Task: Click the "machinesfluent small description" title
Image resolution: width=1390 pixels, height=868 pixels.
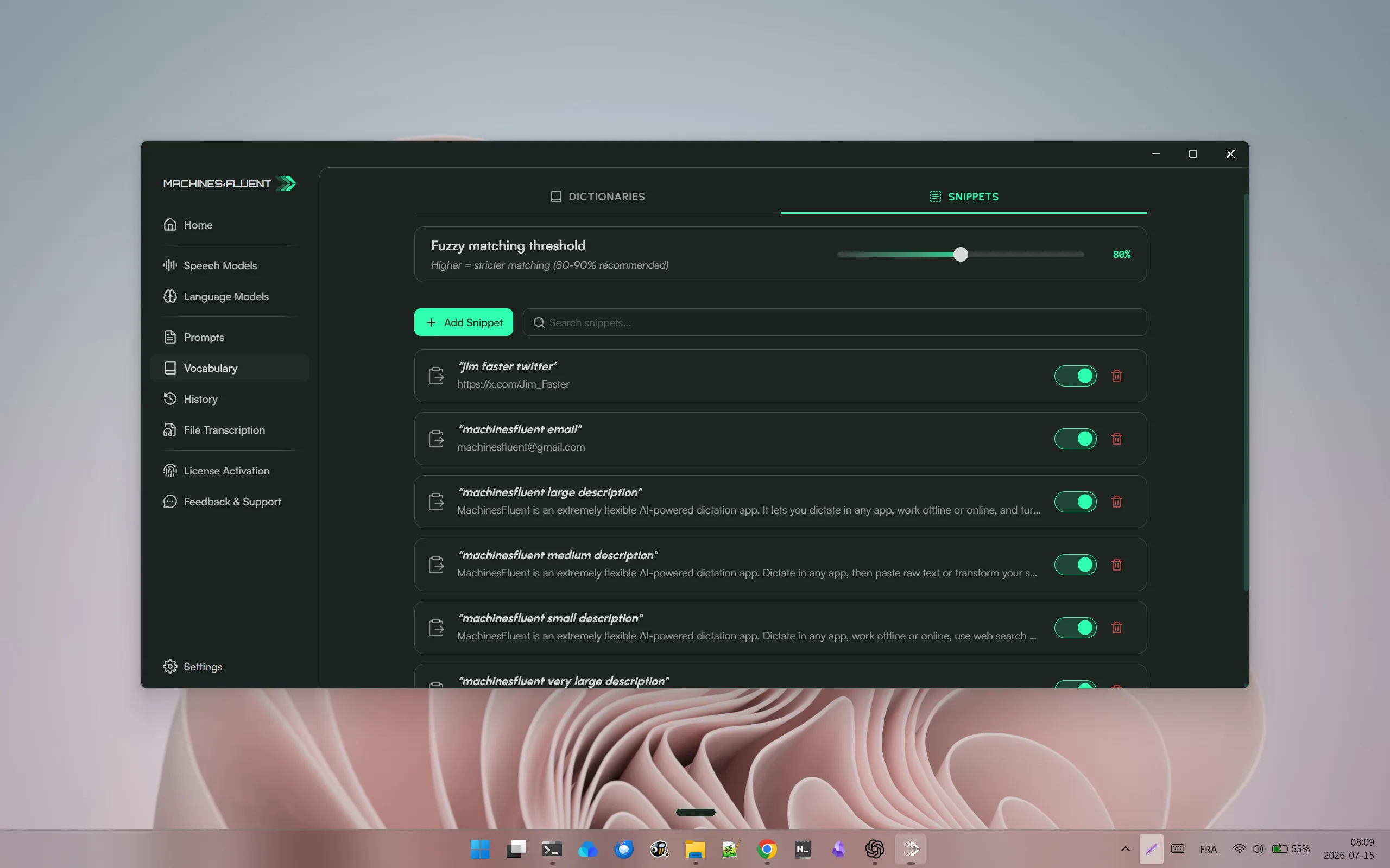Action: [x=551, y=618]
